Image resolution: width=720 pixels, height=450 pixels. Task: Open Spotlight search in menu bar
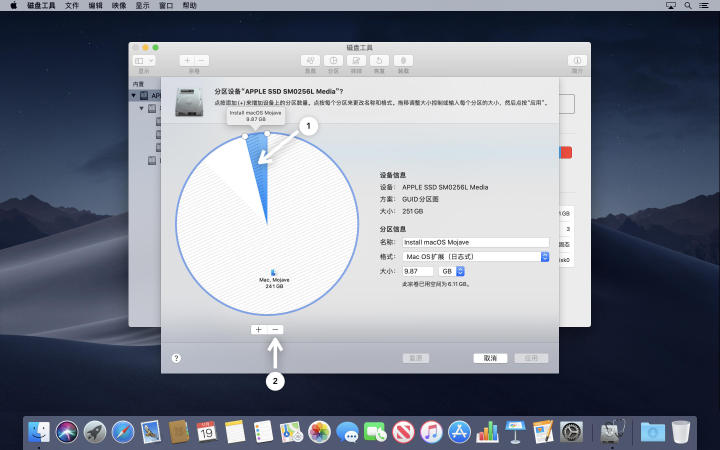[x=687, y=6]
